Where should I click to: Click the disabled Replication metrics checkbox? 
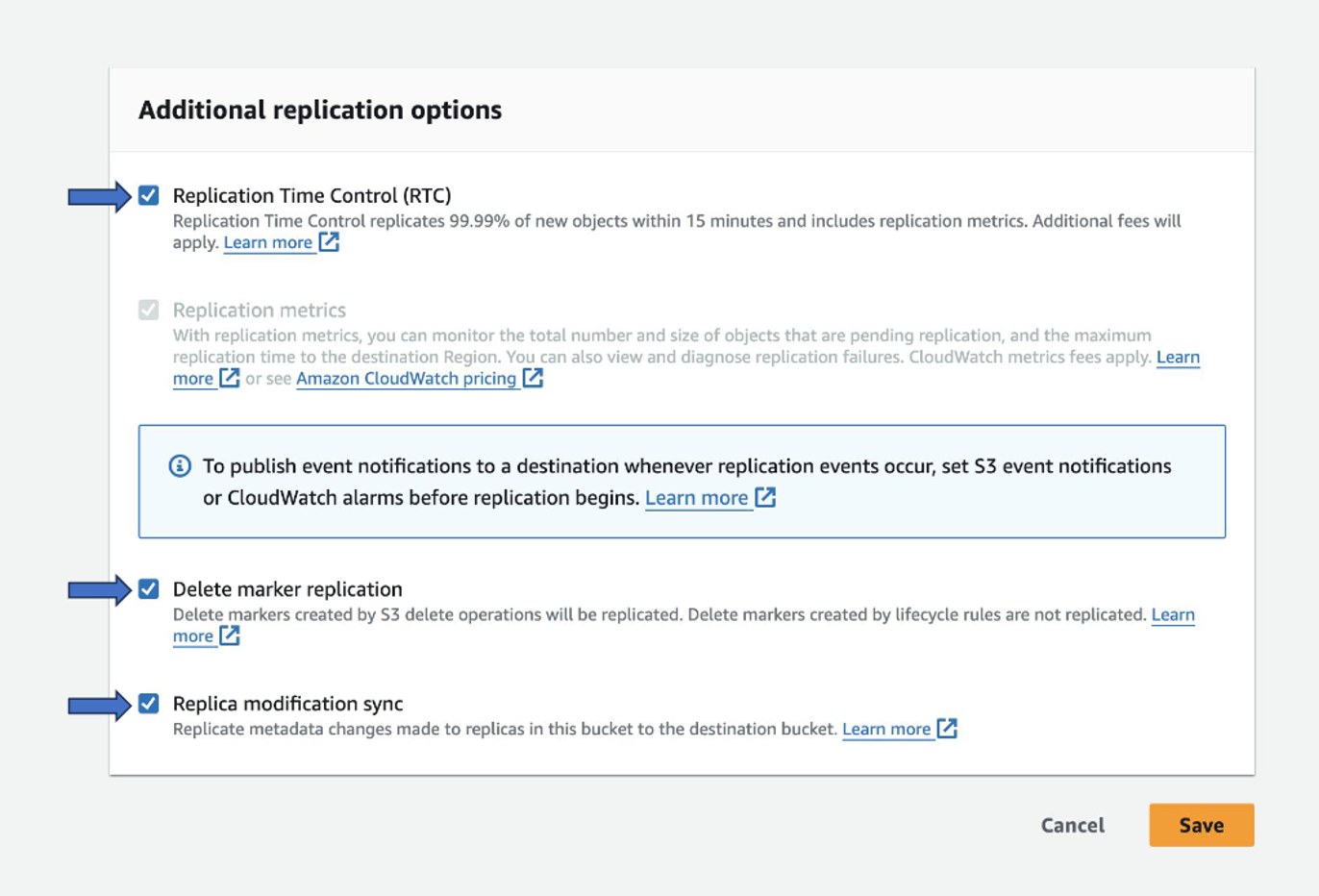(149, 310)
